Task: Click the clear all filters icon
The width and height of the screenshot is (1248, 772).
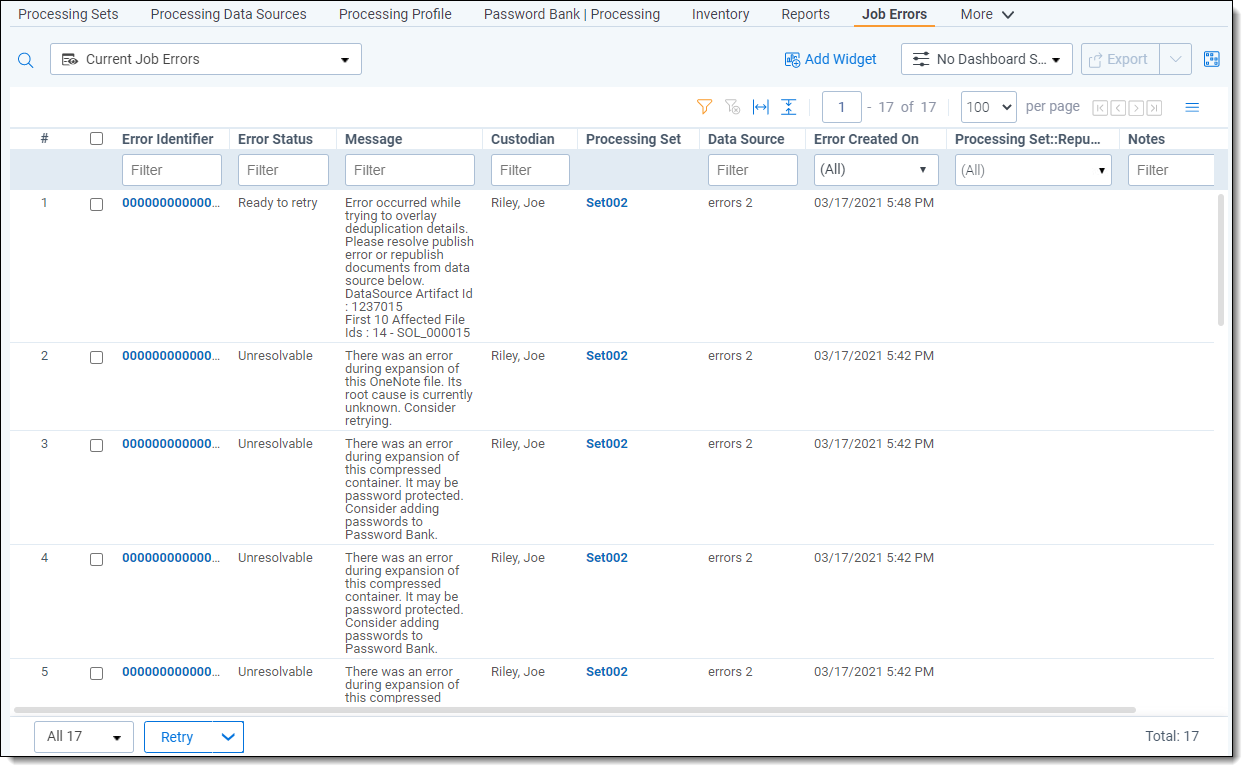Action: 732,107
